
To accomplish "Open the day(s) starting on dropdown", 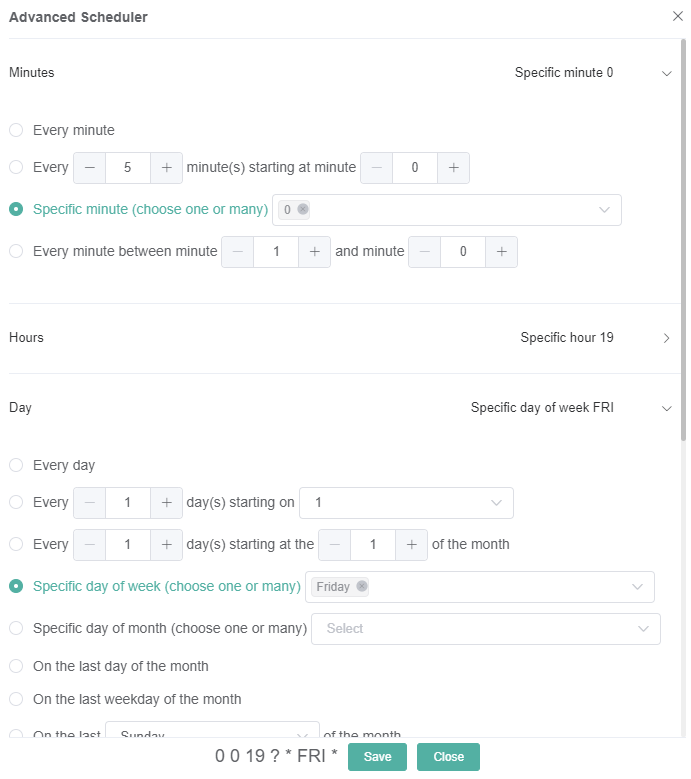I will tap(407, 503).
